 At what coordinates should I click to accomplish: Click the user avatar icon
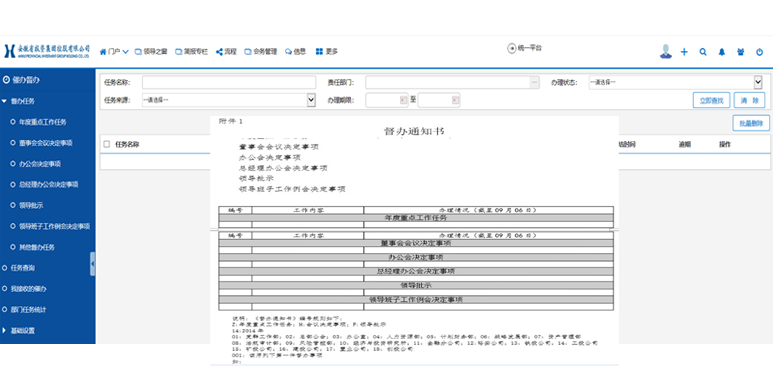point(666,51)
